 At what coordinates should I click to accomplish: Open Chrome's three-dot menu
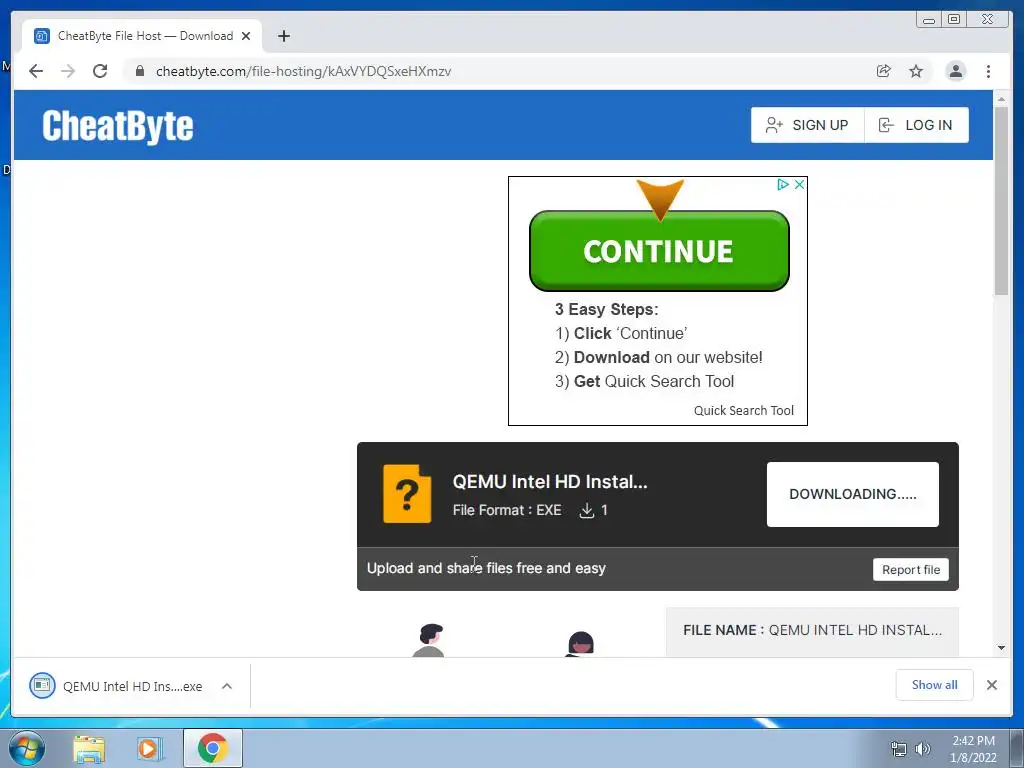pos(988,71)
